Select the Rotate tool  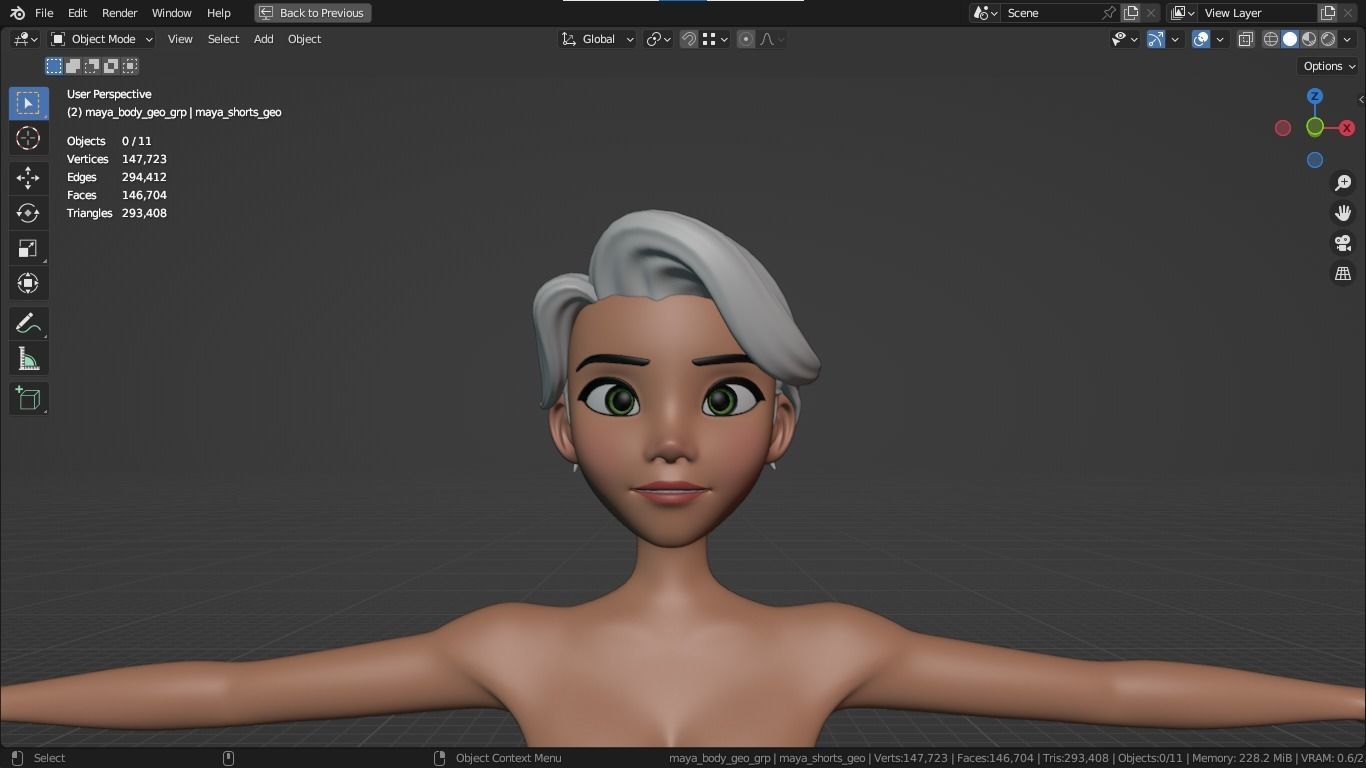pos(28,213)
